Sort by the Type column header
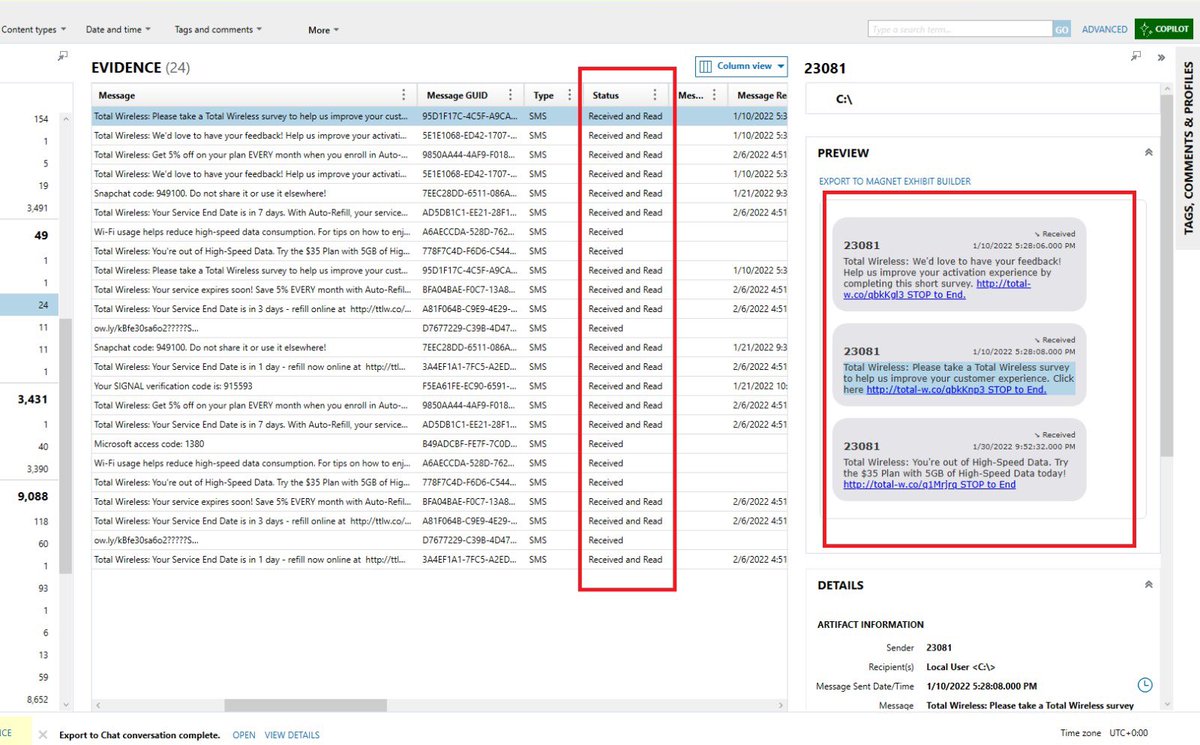1200x745 pixels. pos(543,95)
